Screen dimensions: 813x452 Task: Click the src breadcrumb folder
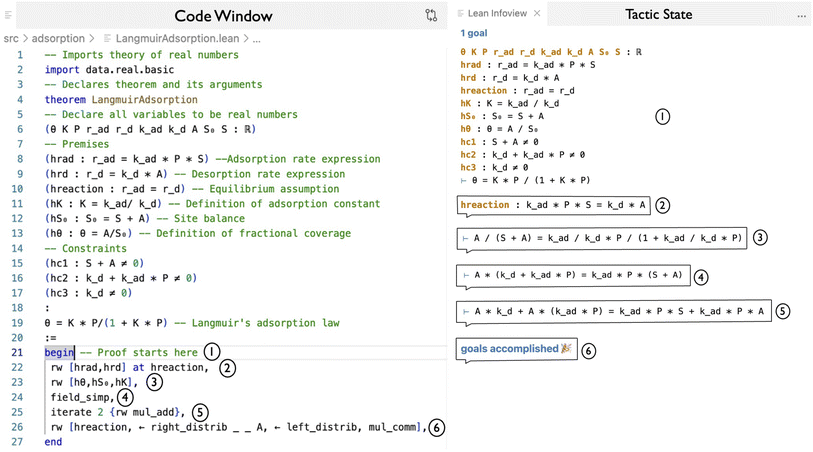click(x=11, y=38)
